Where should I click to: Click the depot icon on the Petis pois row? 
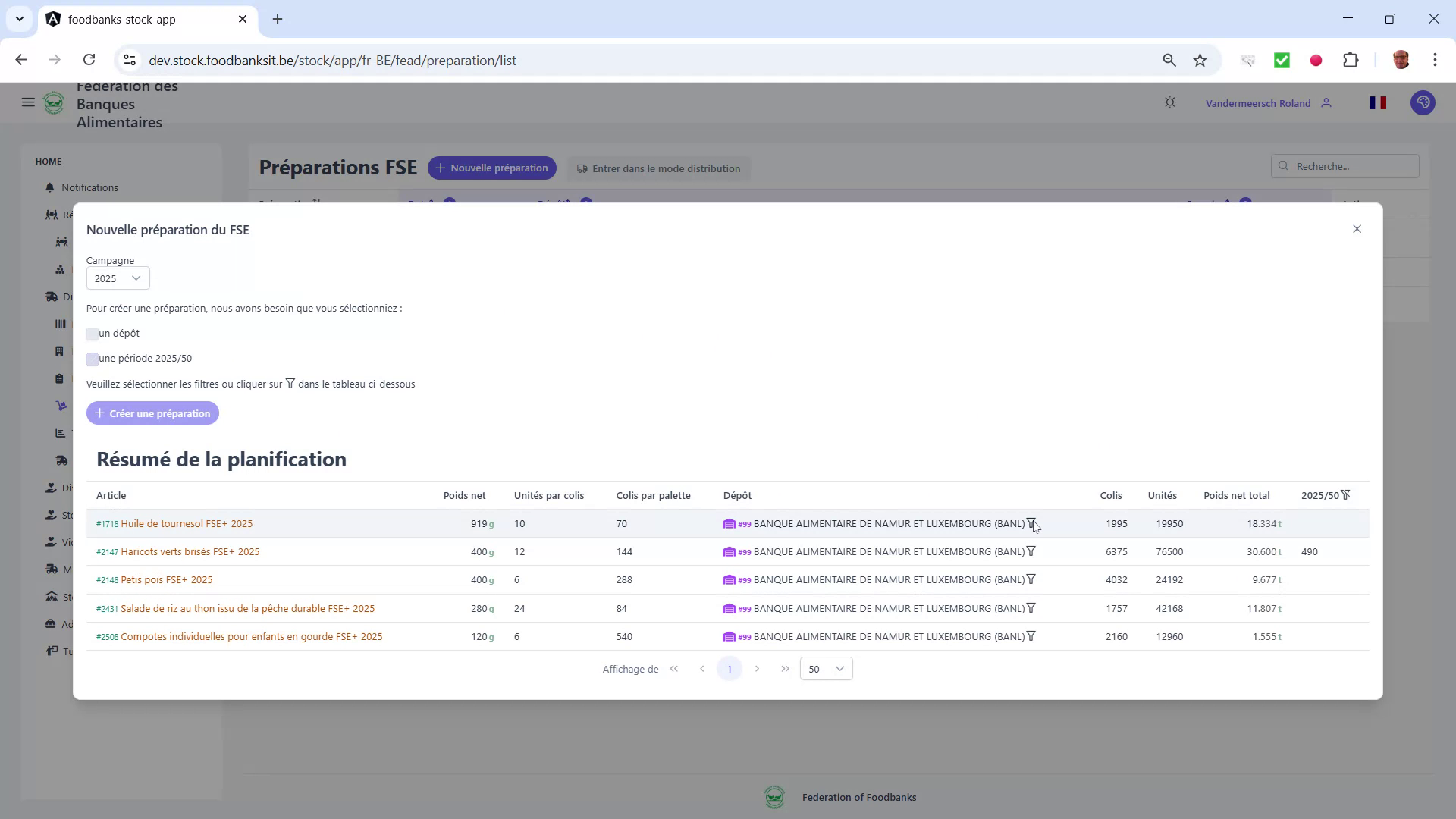coord(730,579)
